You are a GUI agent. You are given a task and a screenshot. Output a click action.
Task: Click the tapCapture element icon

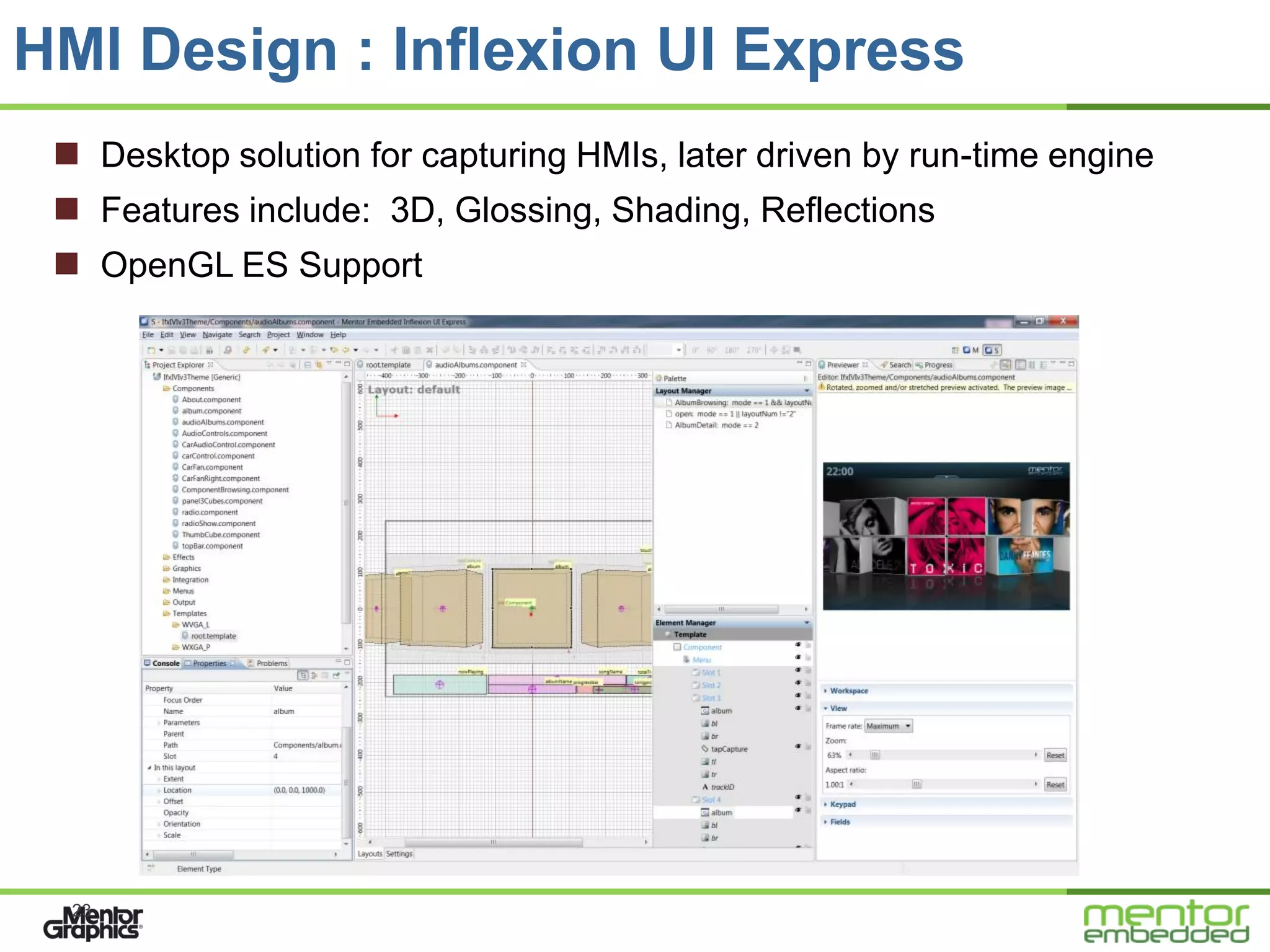705,749
